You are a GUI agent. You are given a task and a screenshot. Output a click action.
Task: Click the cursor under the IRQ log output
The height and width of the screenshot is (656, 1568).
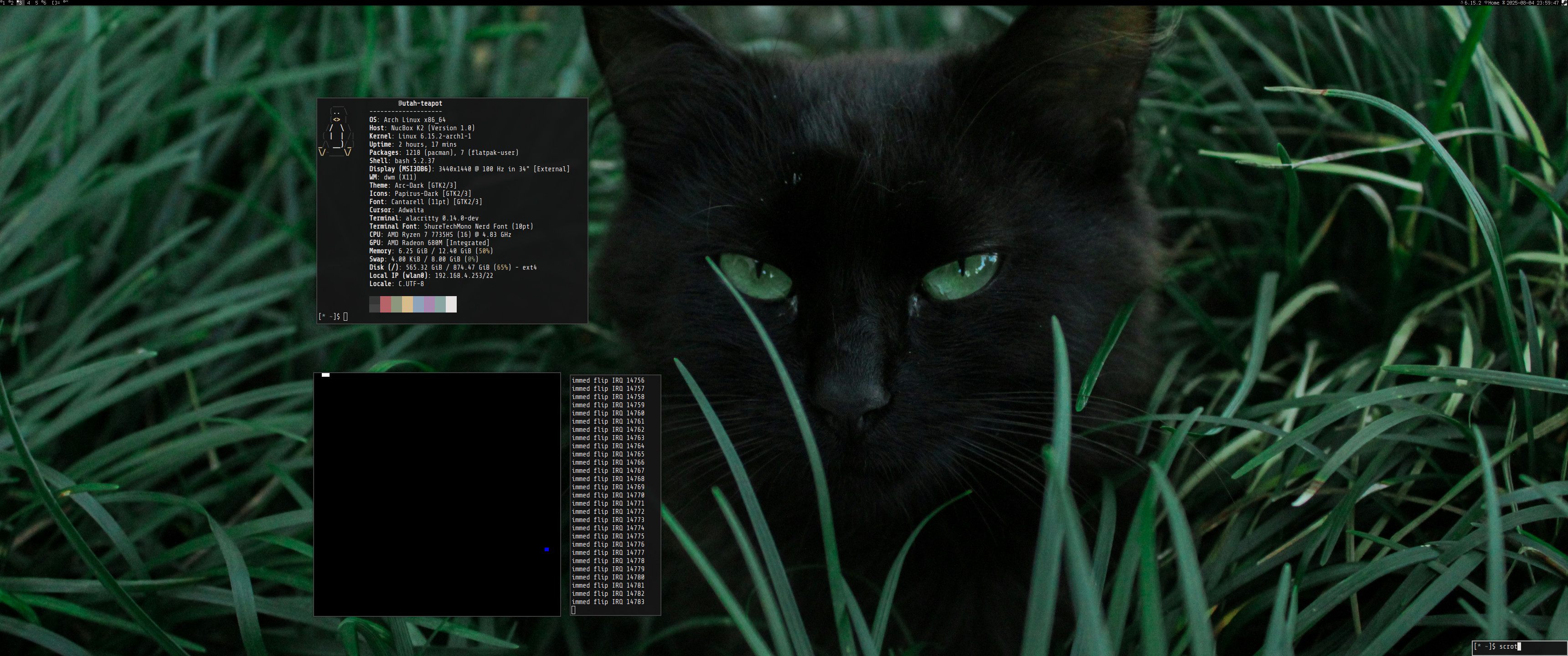pyautogui.click(x=573, y=610)
